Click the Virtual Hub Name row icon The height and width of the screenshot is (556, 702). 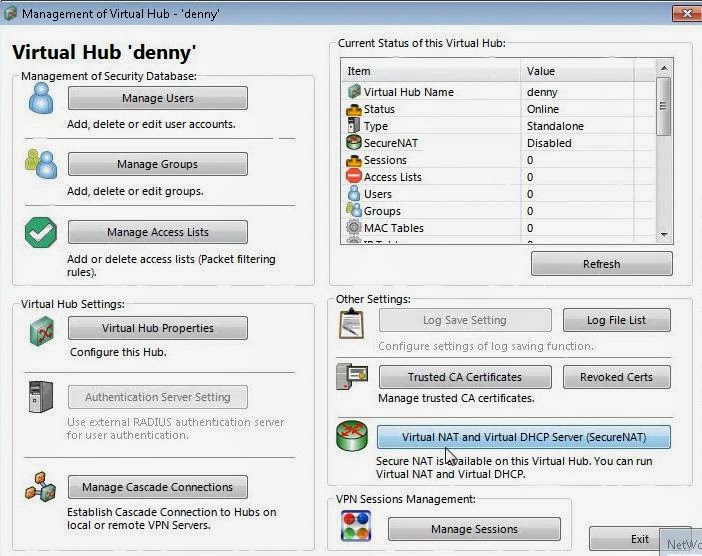pos(354,91)
